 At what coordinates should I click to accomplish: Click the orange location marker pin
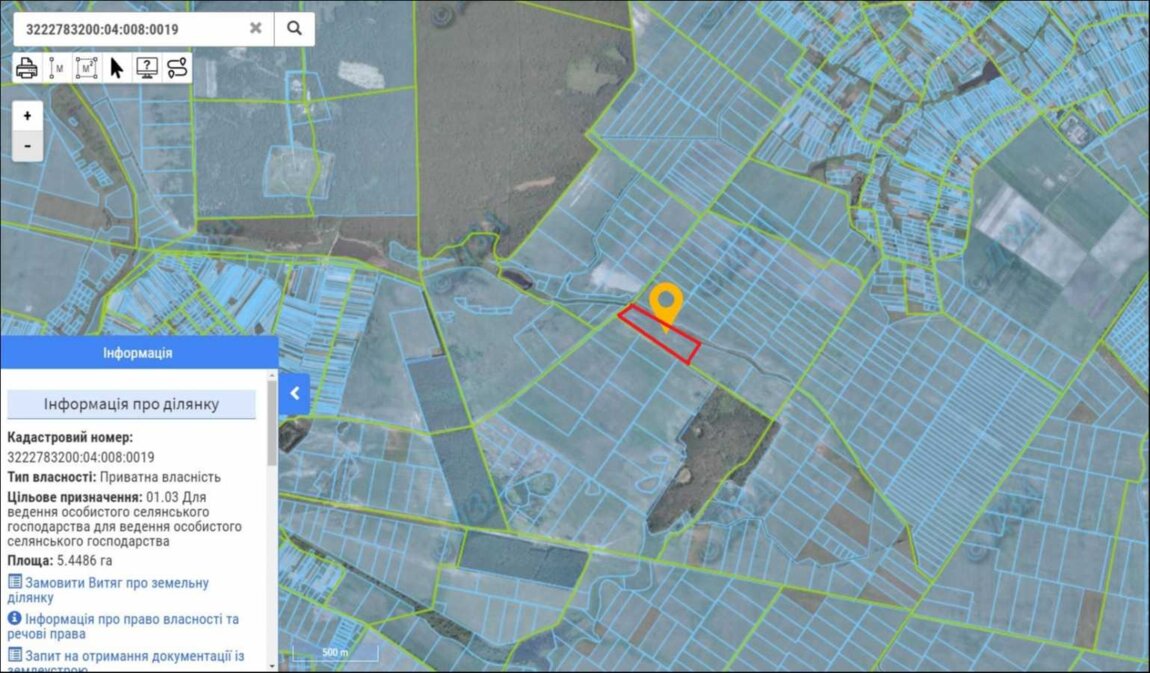tap(665, 301)
